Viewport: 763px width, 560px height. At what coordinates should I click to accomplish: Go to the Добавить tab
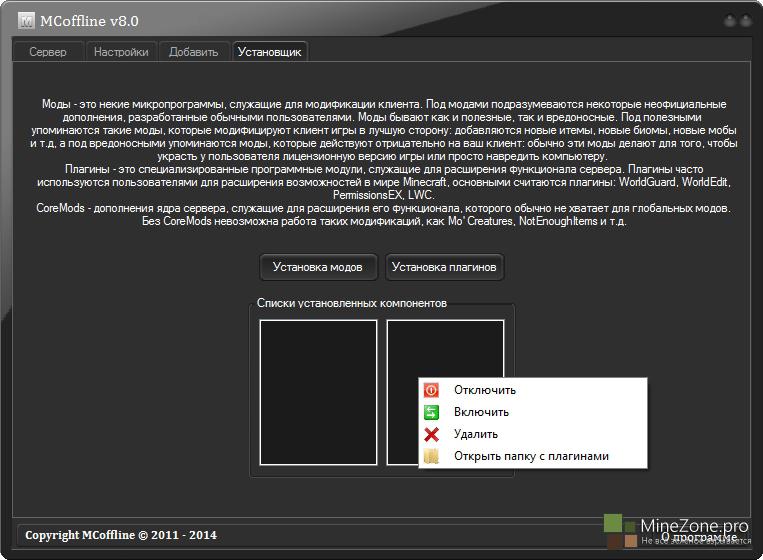click(193, 52)
